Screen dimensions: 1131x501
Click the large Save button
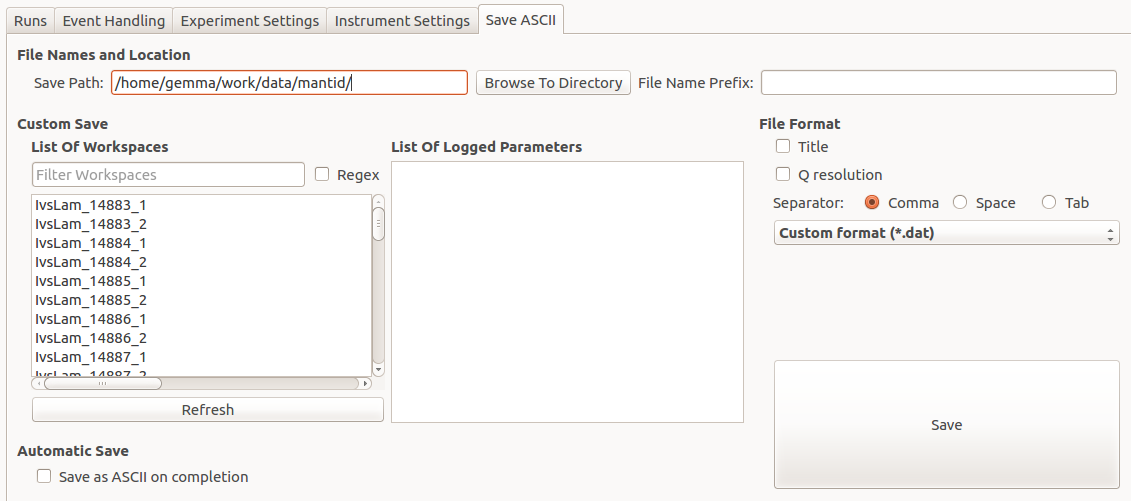[946, 425]
